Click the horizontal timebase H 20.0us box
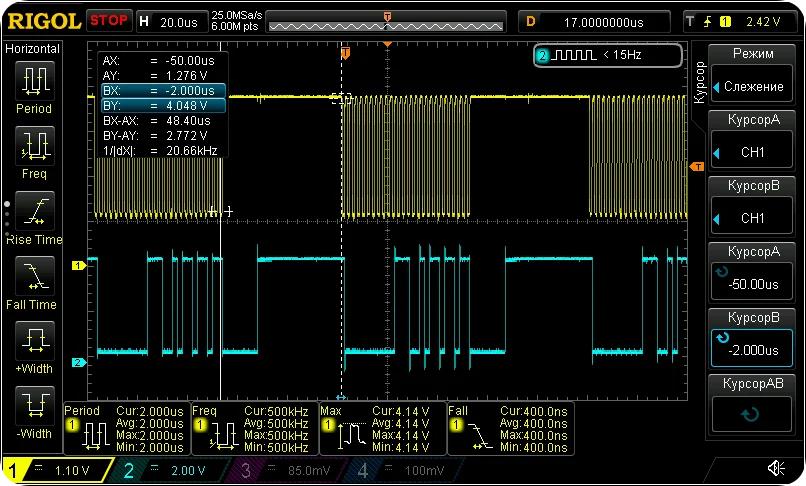The image size is (806, 486). (x=172, y=22)
